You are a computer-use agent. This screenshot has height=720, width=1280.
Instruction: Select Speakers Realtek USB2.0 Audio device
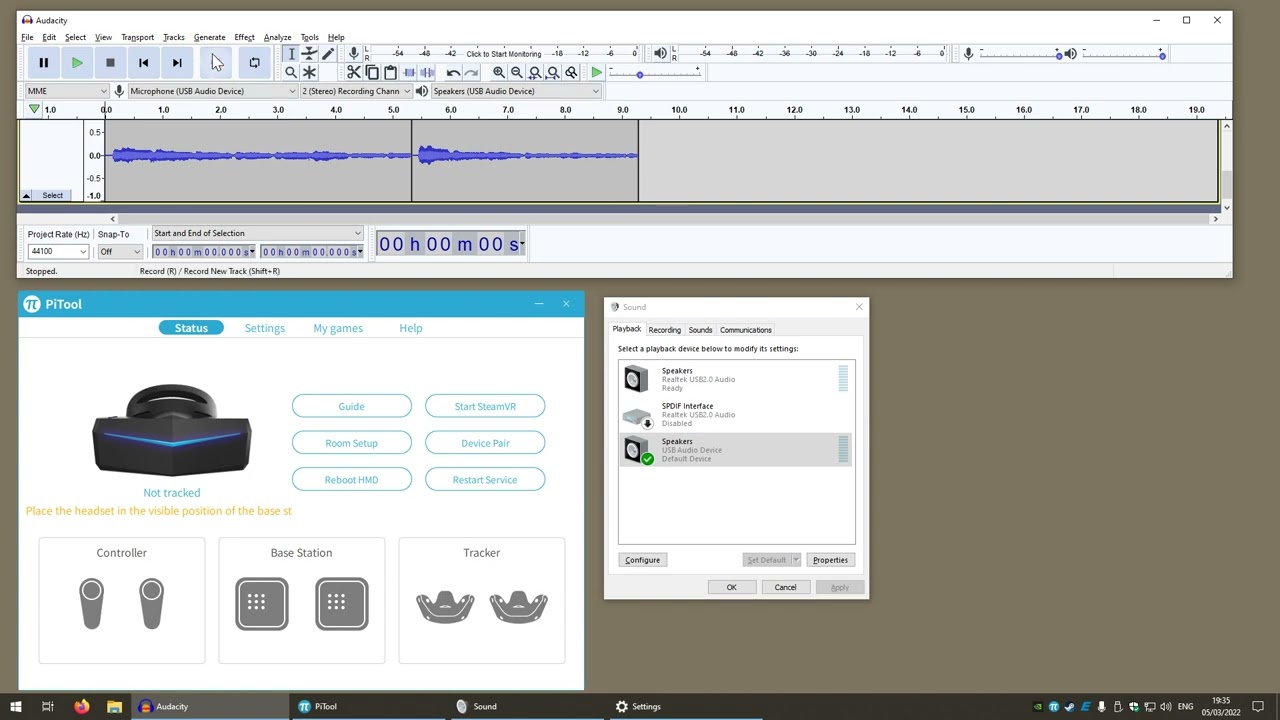pos(736,379)
